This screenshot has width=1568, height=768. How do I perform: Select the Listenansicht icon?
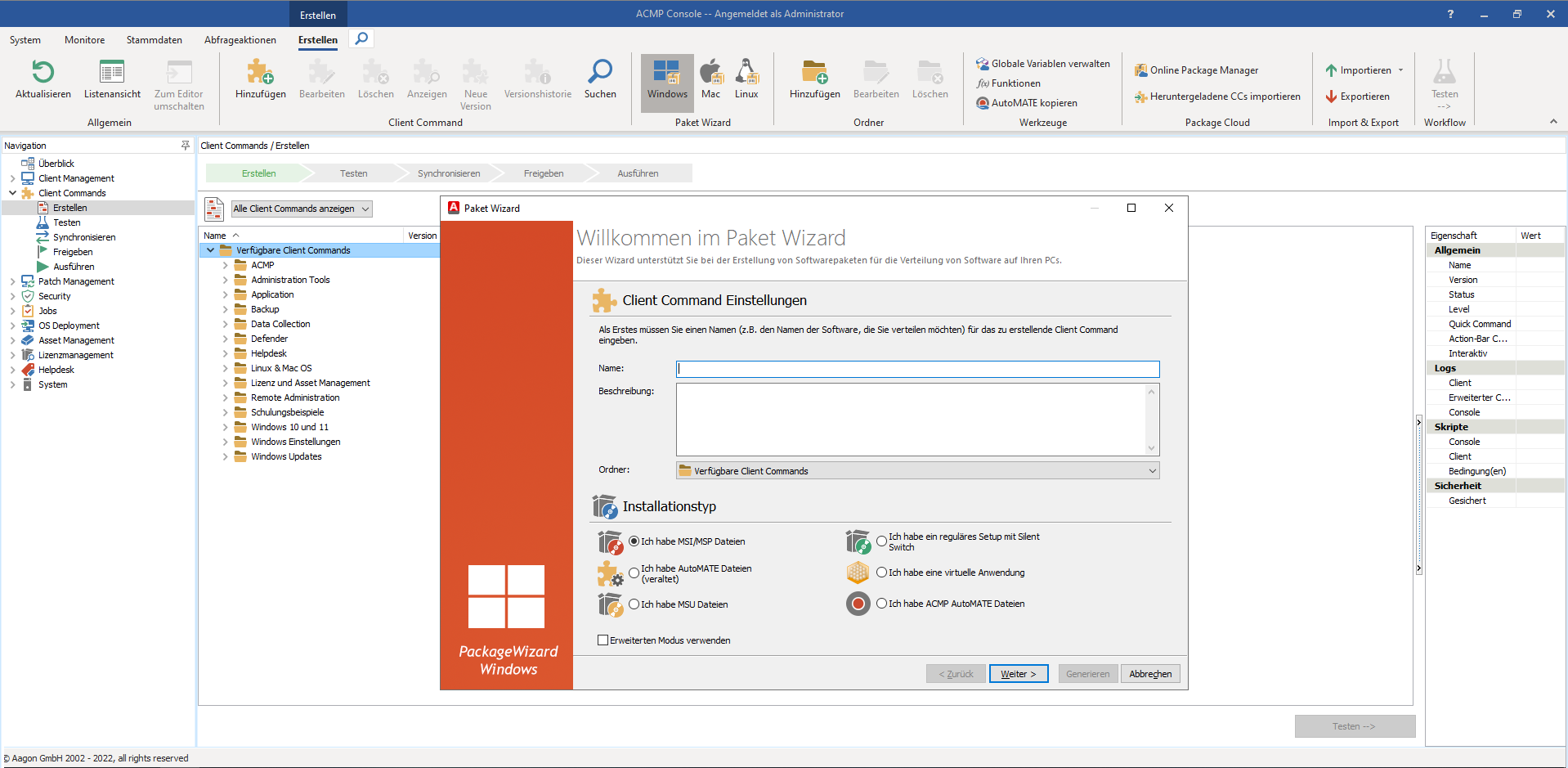(x=111, y=73)
